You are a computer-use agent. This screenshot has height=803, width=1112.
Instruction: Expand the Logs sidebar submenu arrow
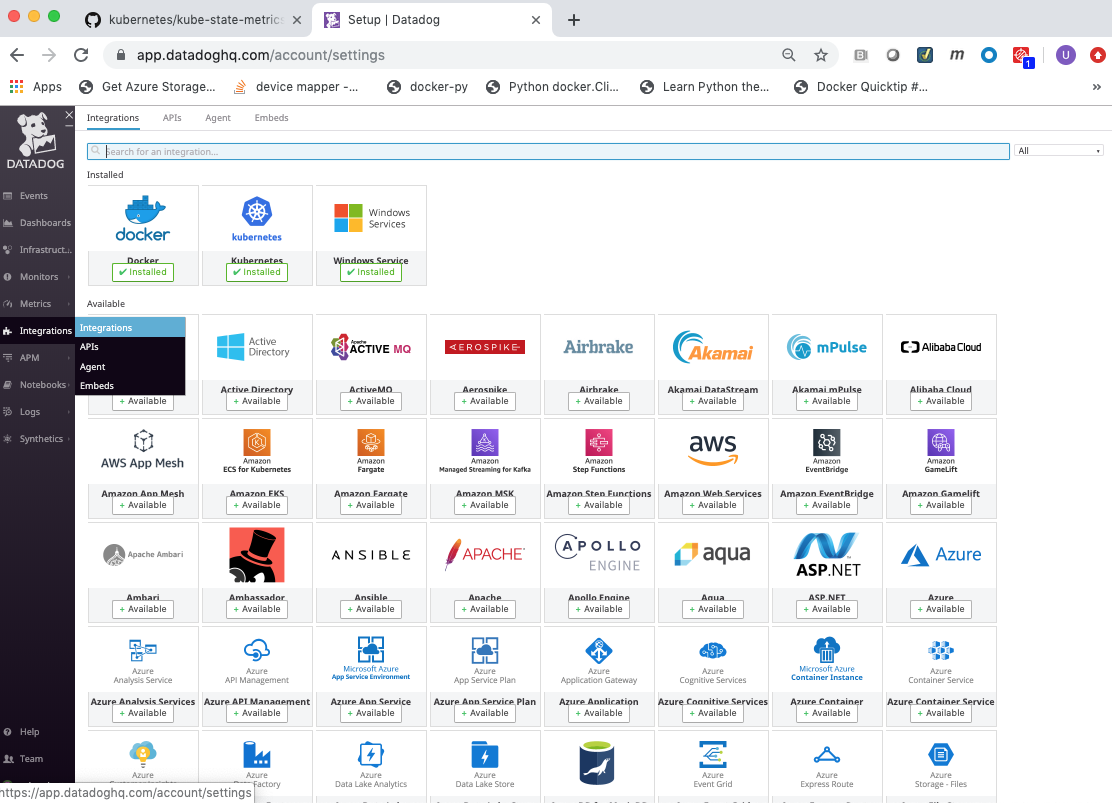[69, 412]
